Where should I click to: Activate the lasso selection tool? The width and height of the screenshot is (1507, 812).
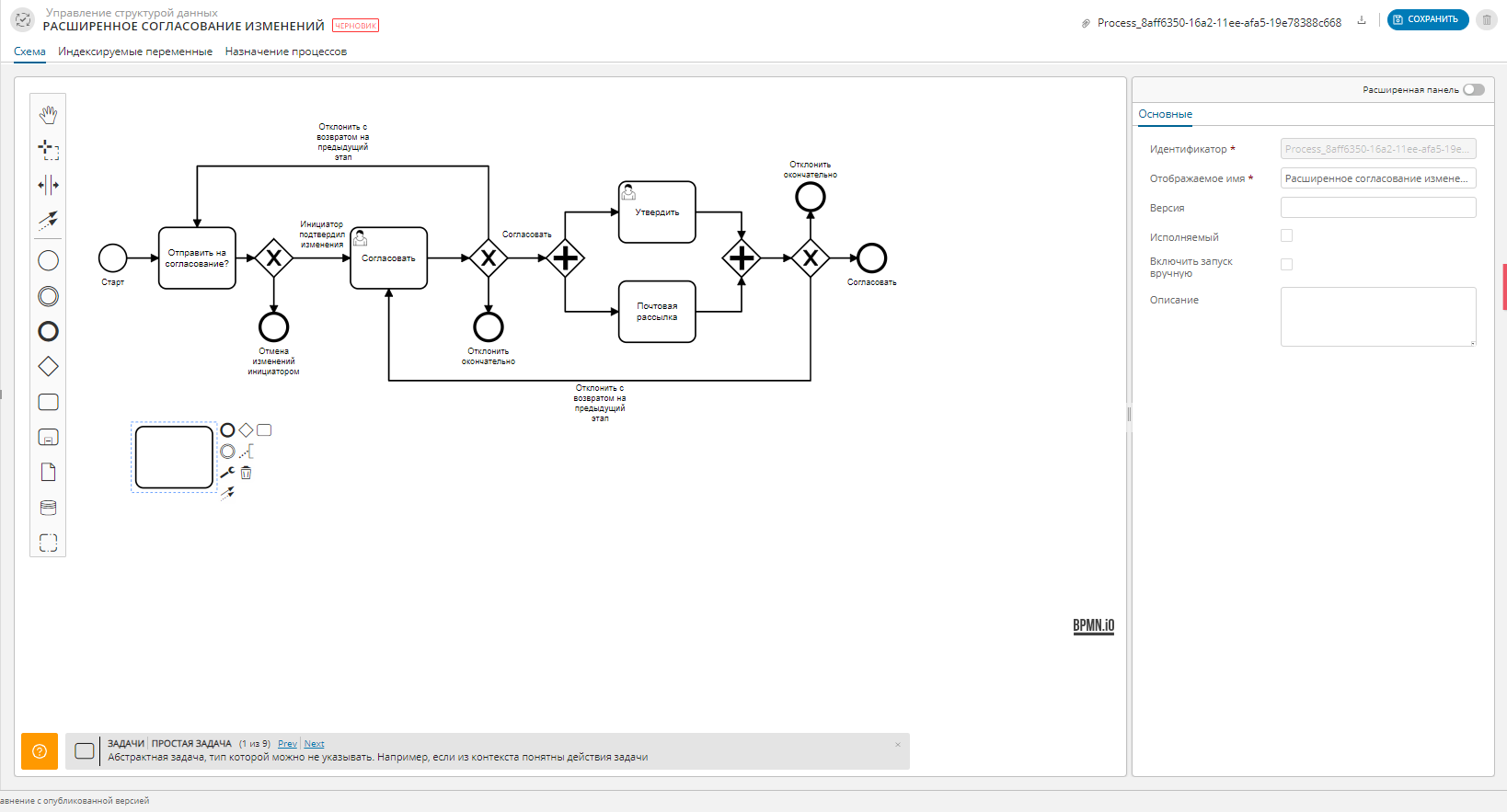point(48,150)
